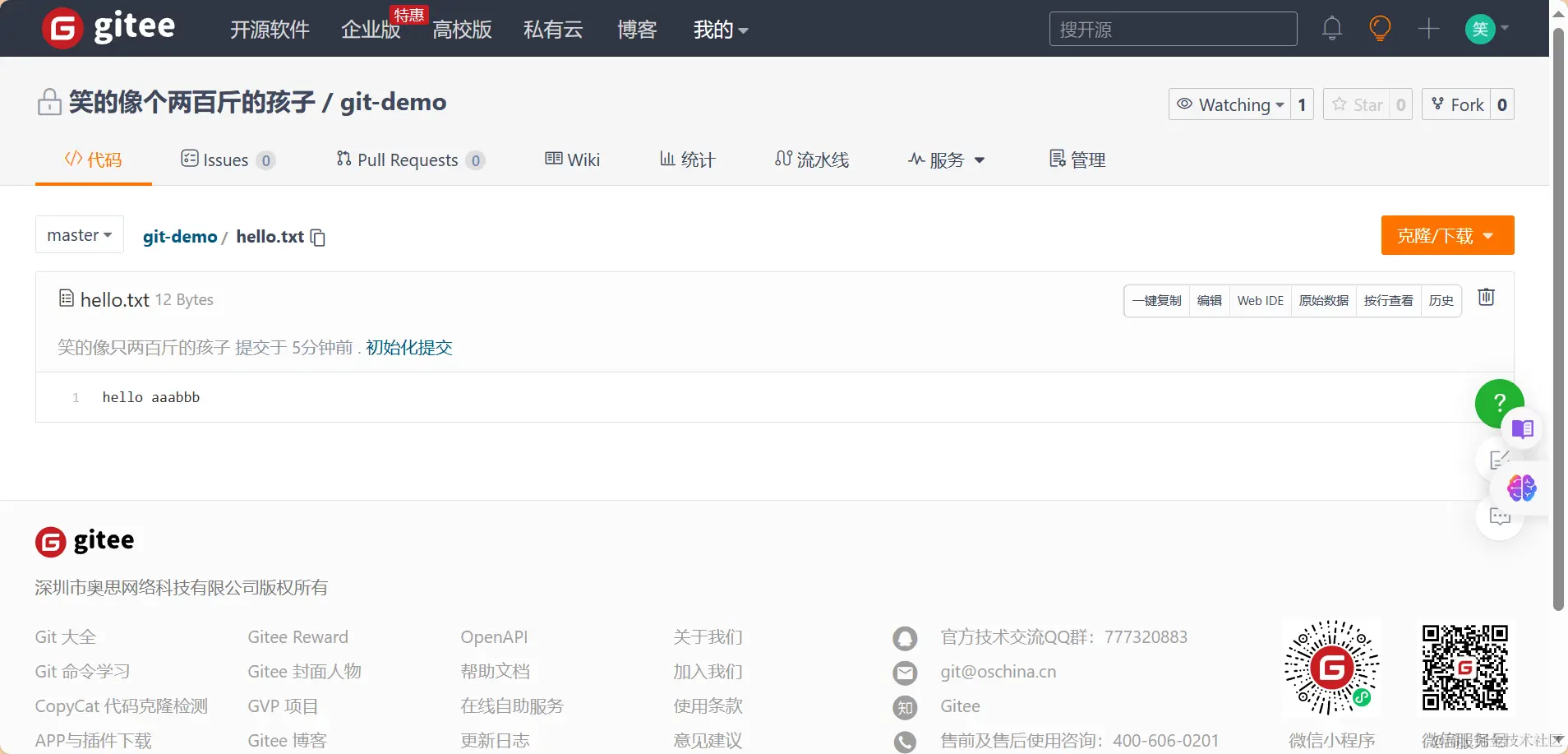Click the Gitee logo in header

click(x=108, y=28)
